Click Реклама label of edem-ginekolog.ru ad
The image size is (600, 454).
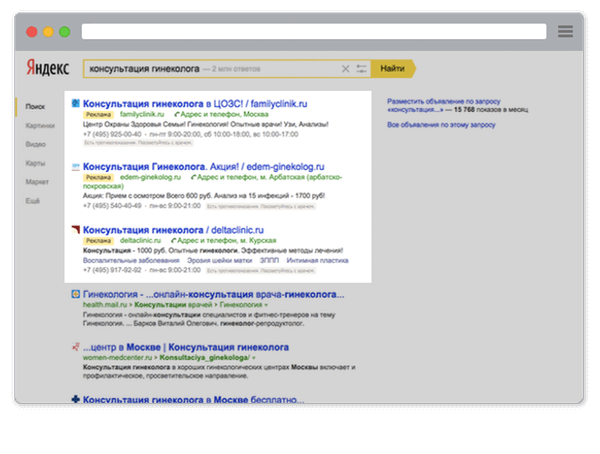(98, 177)
